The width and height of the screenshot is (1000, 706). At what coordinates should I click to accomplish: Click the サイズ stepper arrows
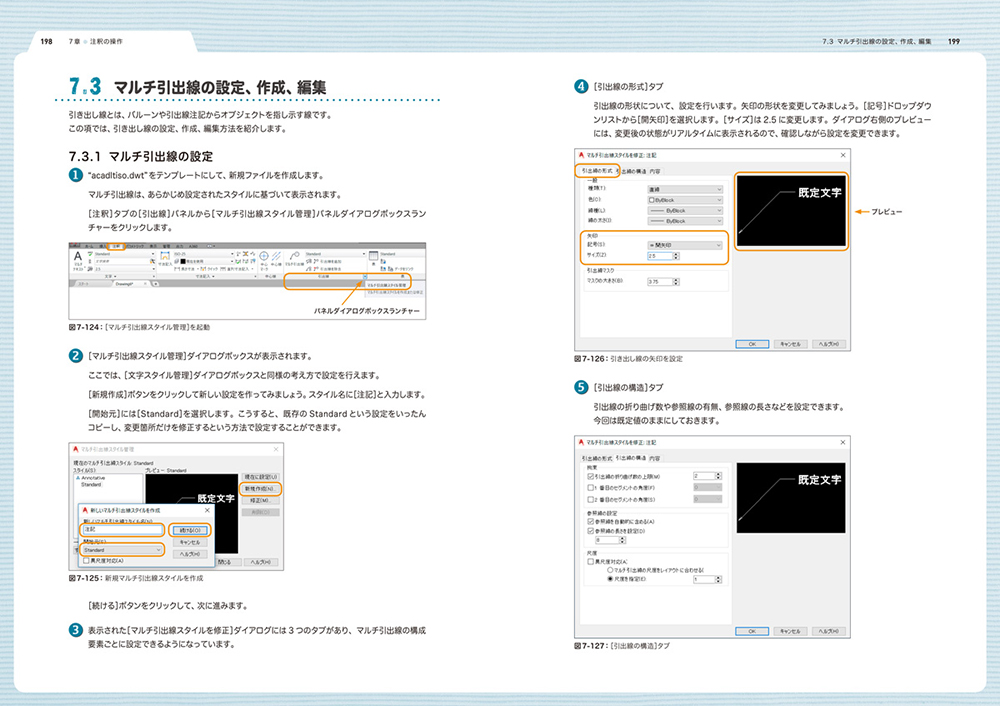676,256
